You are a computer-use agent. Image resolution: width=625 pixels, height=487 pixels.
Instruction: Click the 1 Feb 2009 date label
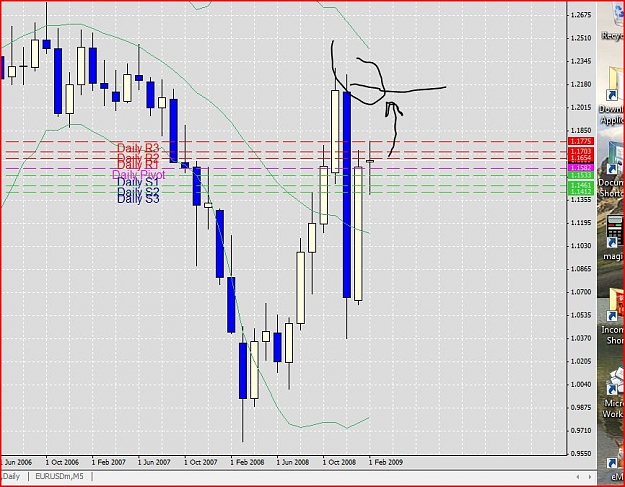386,462
